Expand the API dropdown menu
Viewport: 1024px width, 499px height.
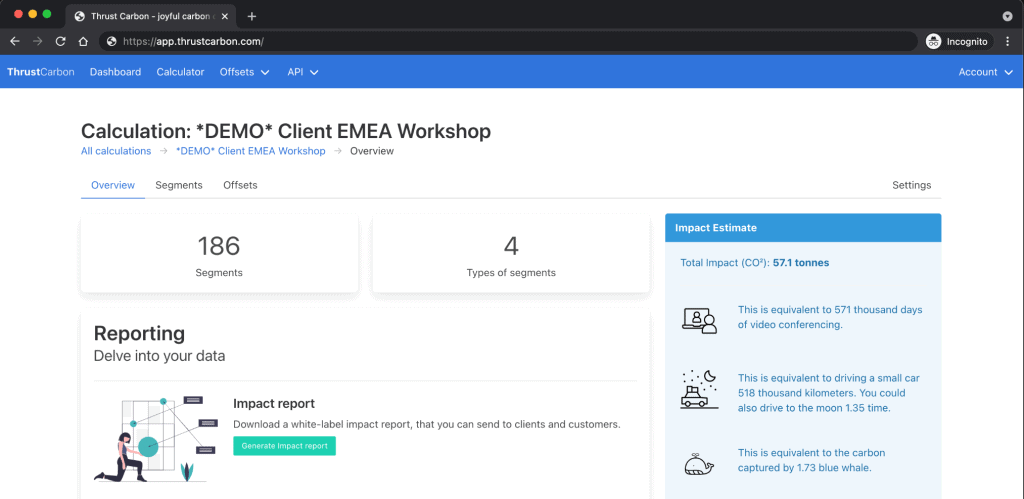click(x=303, y=72)
